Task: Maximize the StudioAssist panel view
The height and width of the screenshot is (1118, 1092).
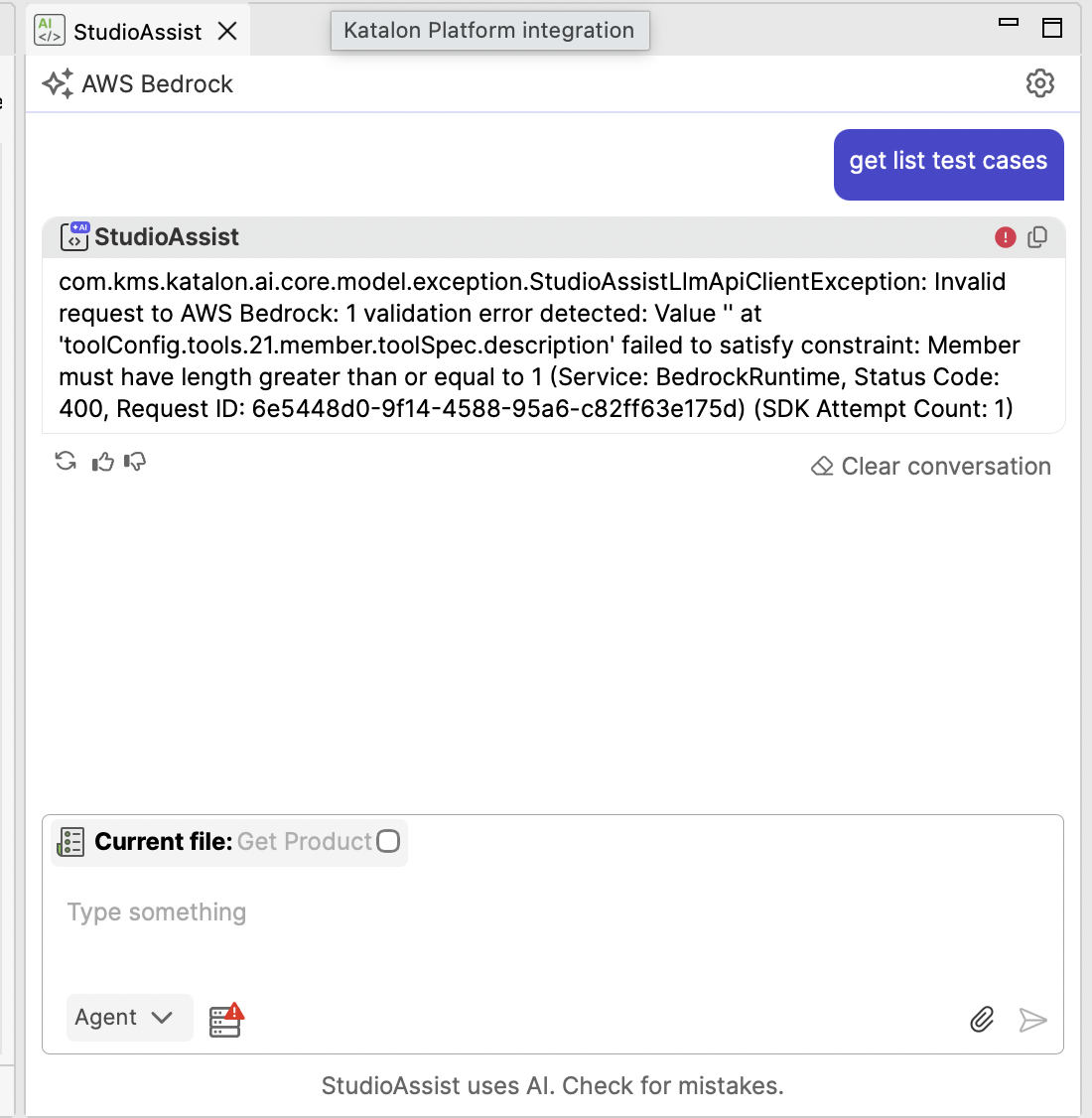Action: pyautogui.click(x=1052, y=28)
